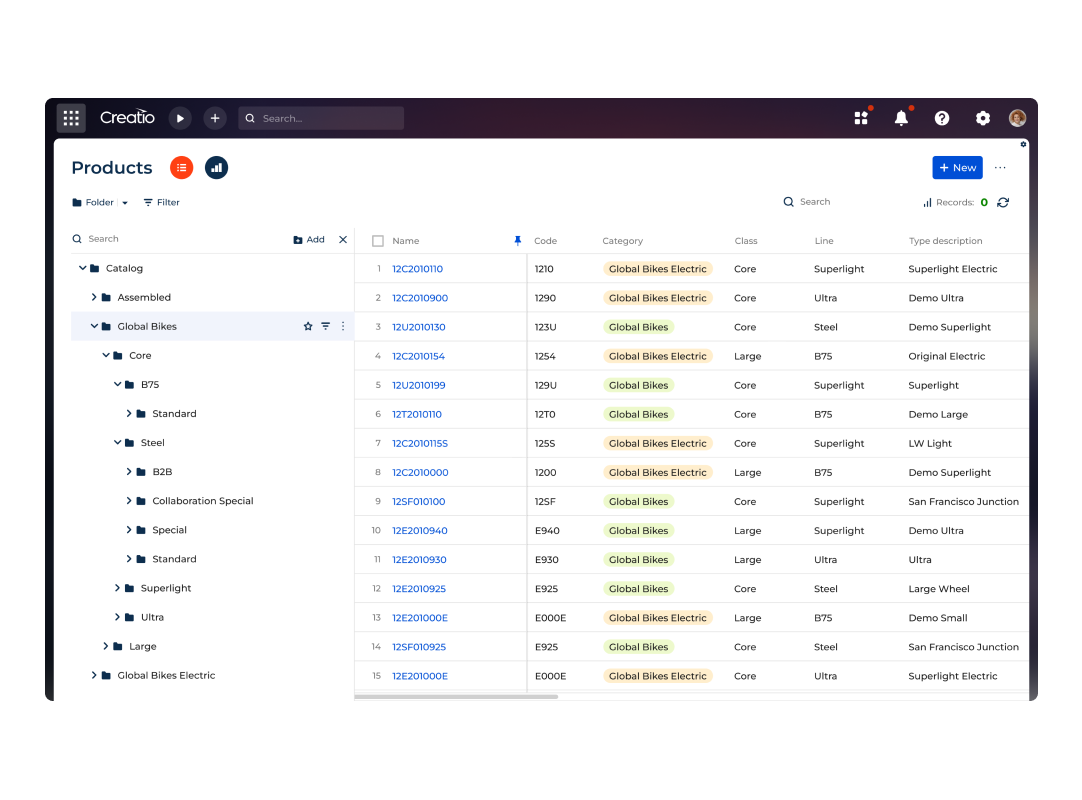Click the Add folder icon
The height and width of the screenshot is (800, 1082).
tap(298, 240)
